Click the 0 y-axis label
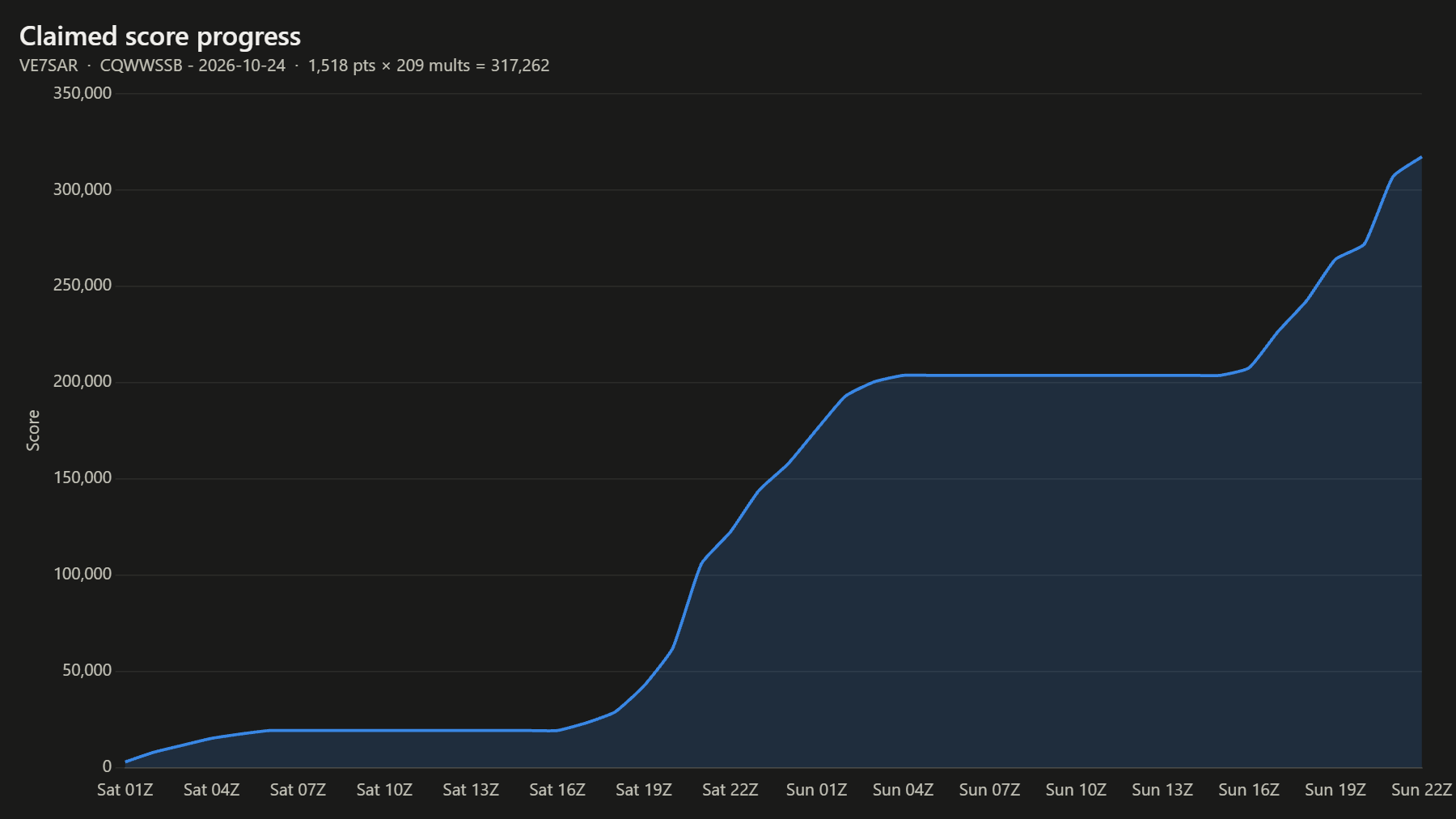The height and width of the screenshot is (819, 1456). point(107,766)
